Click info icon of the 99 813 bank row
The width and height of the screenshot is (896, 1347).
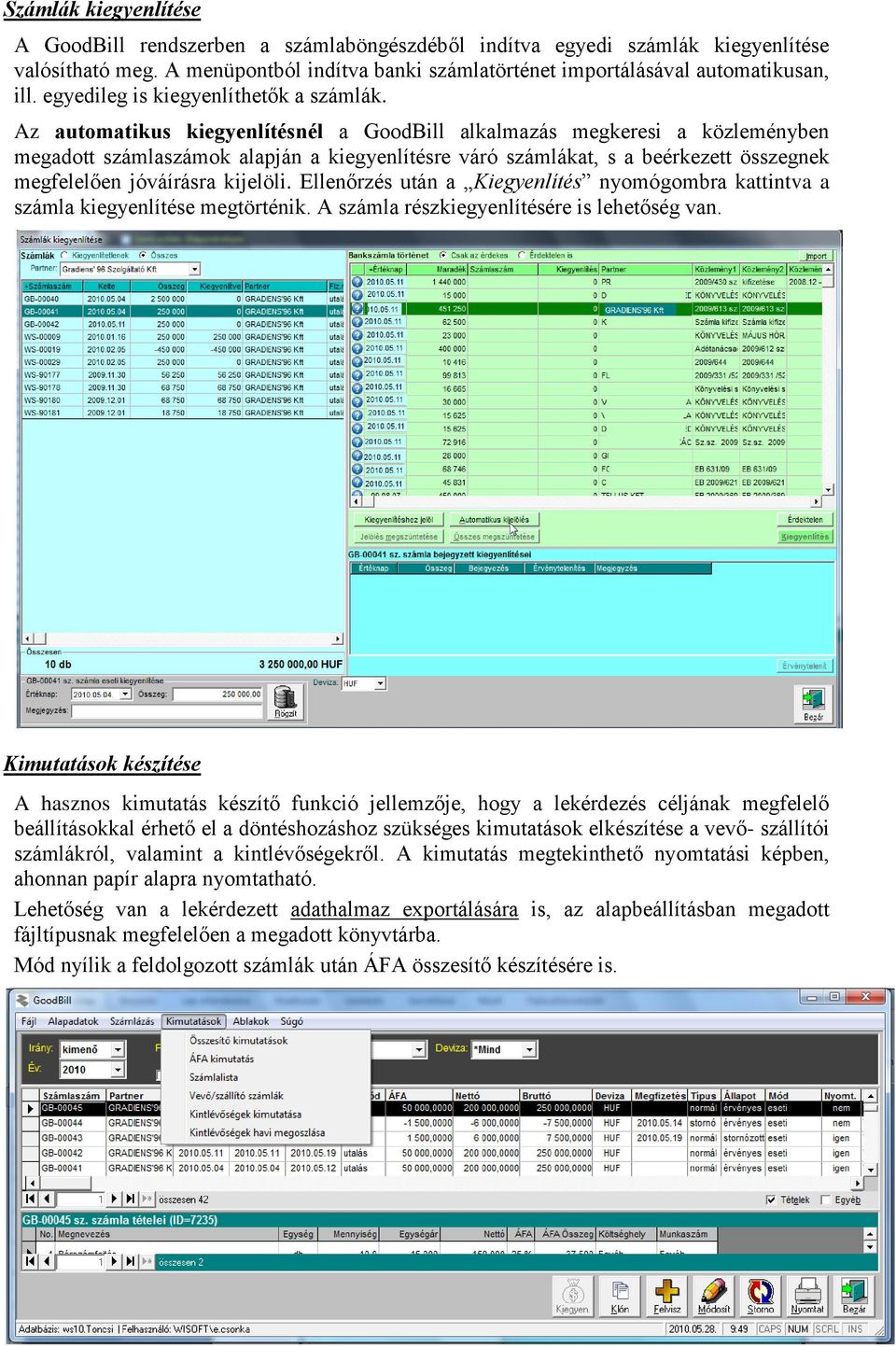click(357, 375)
